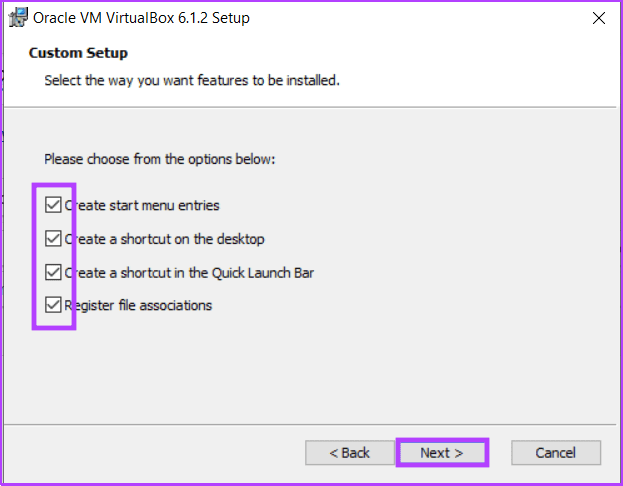Viewport: 623px width, 486px height.
Task: Click the 'shortcut on the desktop' label text
Action: [x=192, y=239]
